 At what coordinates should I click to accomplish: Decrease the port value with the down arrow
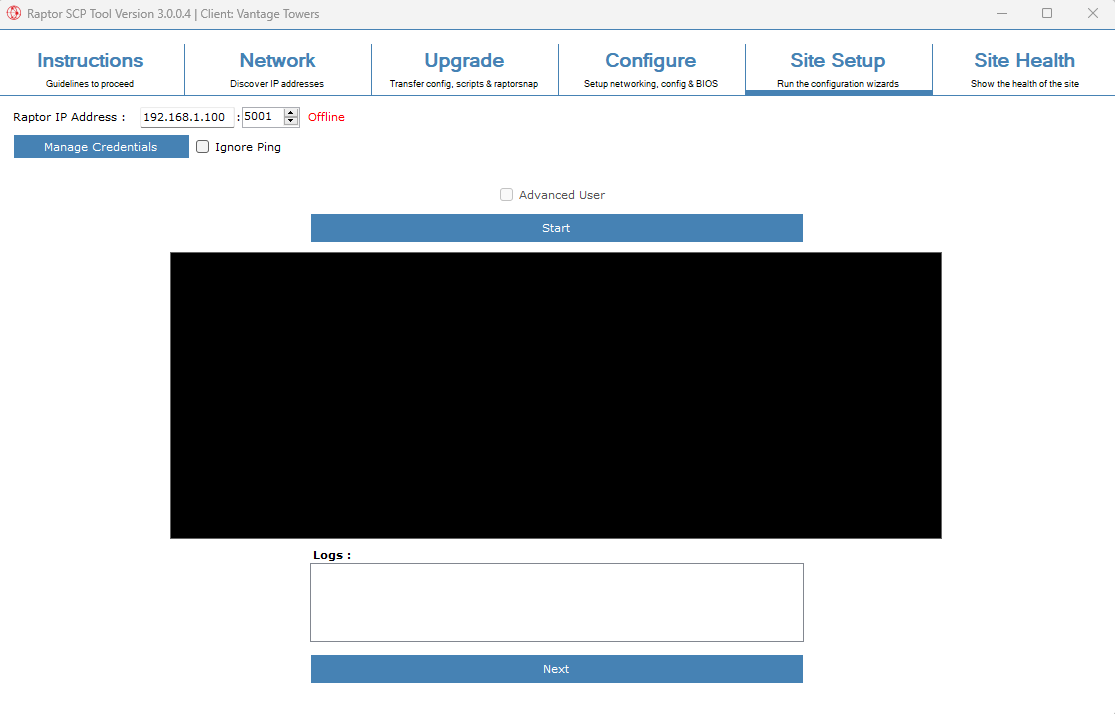291,121
